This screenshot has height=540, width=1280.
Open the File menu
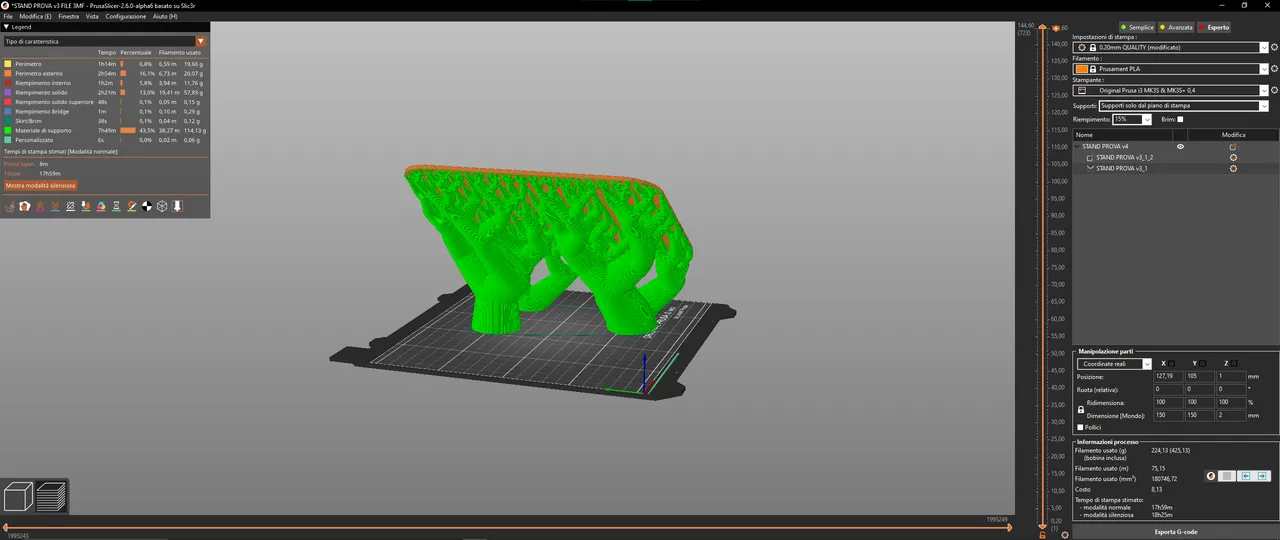pos(8,17)
